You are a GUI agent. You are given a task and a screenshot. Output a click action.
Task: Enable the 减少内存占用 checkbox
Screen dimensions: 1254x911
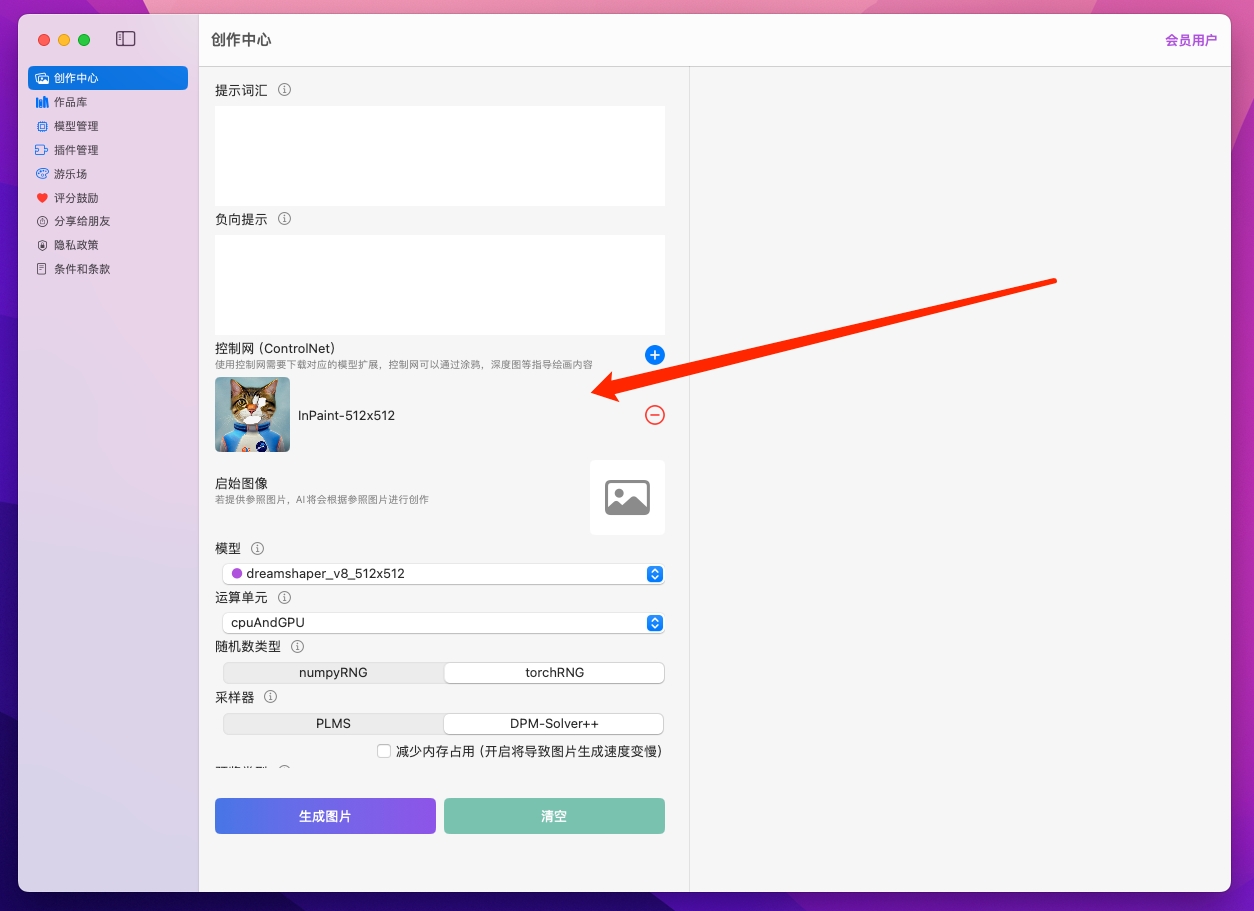point(384,751)
